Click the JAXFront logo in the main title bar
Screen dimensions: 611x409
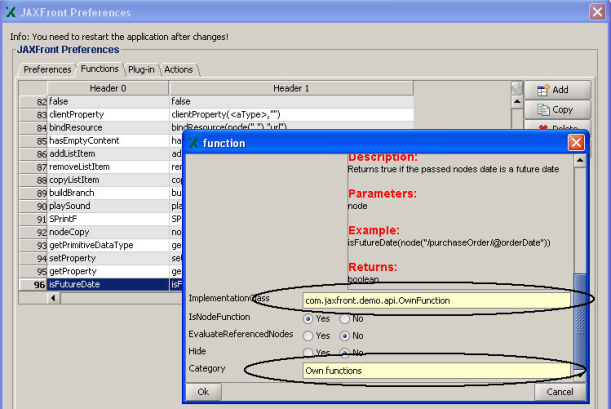tap(11, 12)
